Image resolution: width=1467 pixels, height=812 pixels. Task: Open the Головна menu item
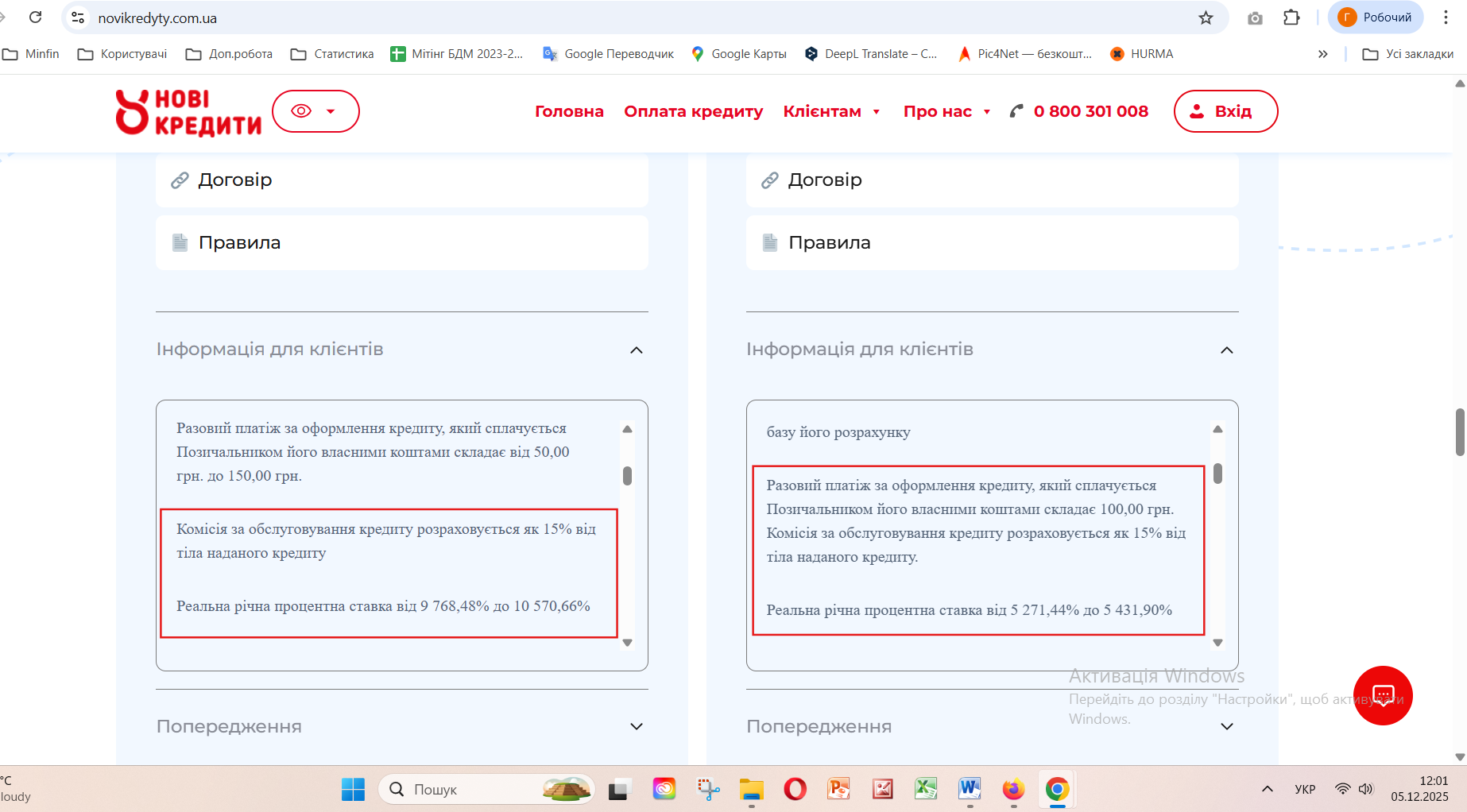pos(569,111)
